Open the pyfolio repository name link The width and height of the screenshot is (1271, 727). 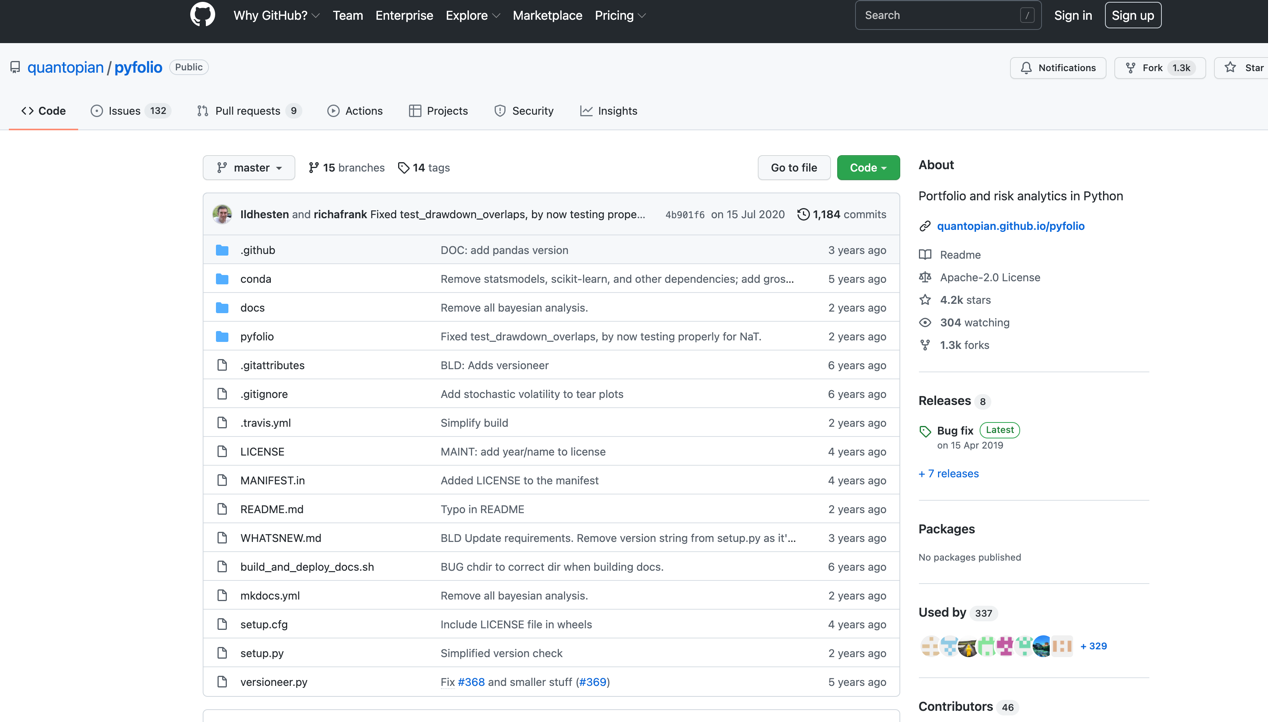(138, 68)
